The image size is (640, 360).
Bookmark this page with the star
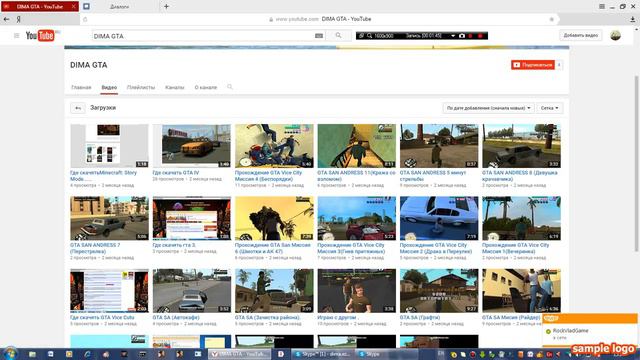(x=552, y=19)
